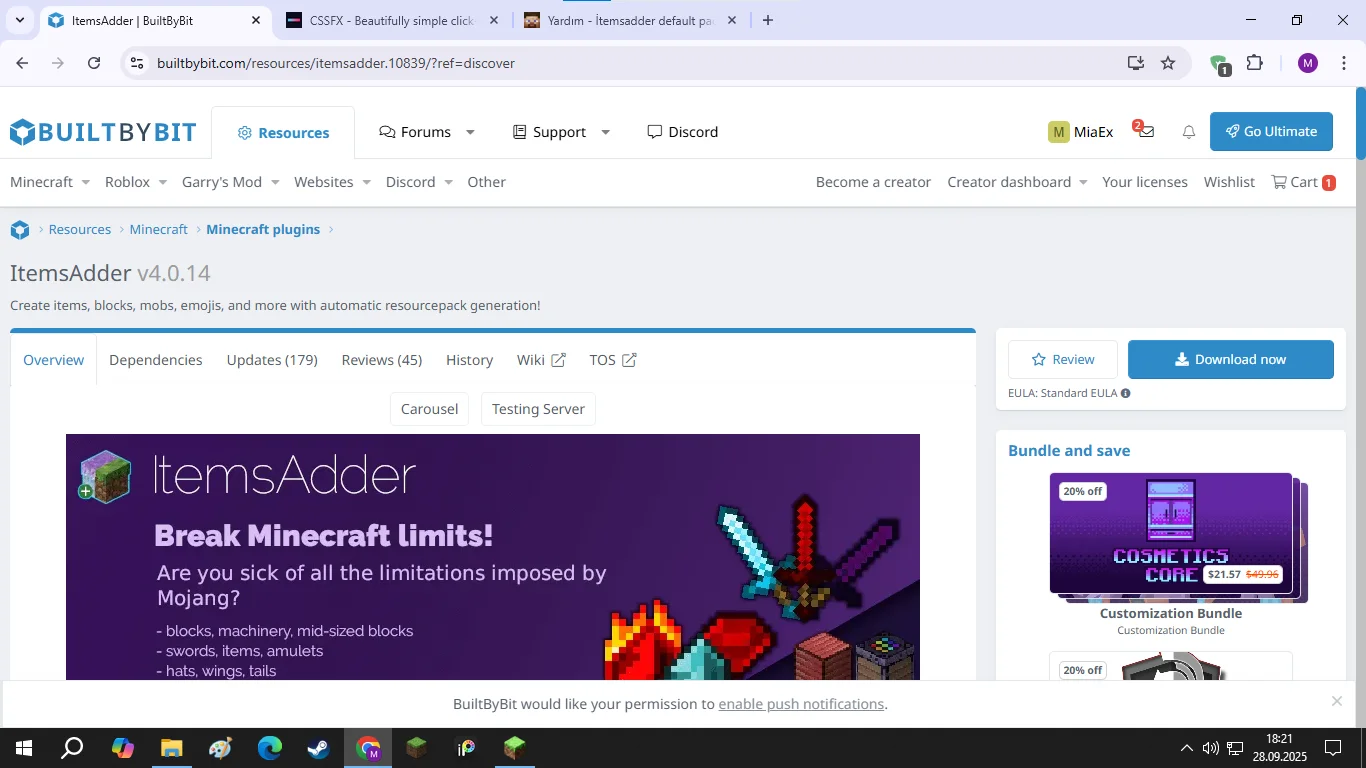Reload the page
1366x768 pixels.
(x=94, y=63)
